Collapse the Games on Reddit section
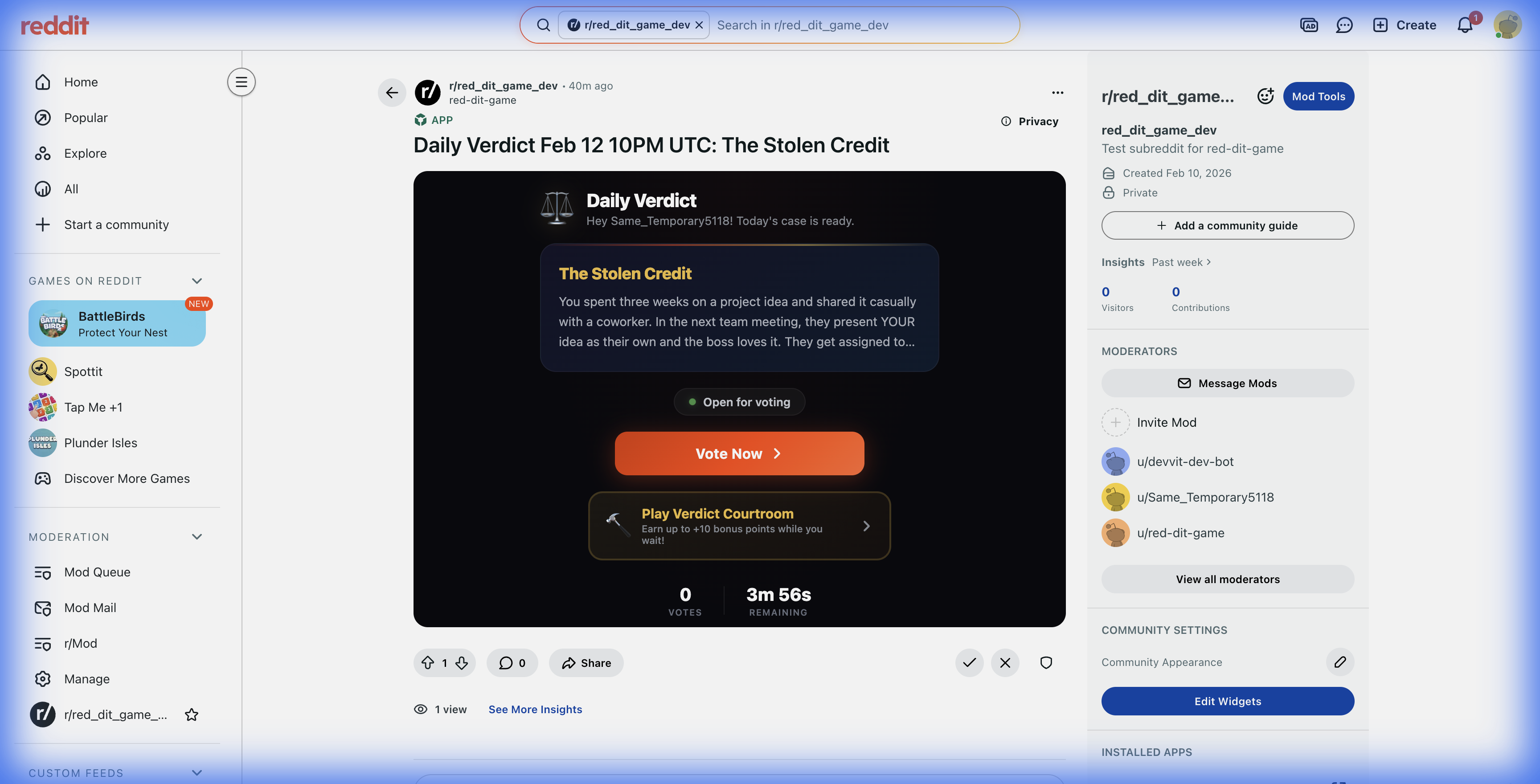 [x=197, y=281]
